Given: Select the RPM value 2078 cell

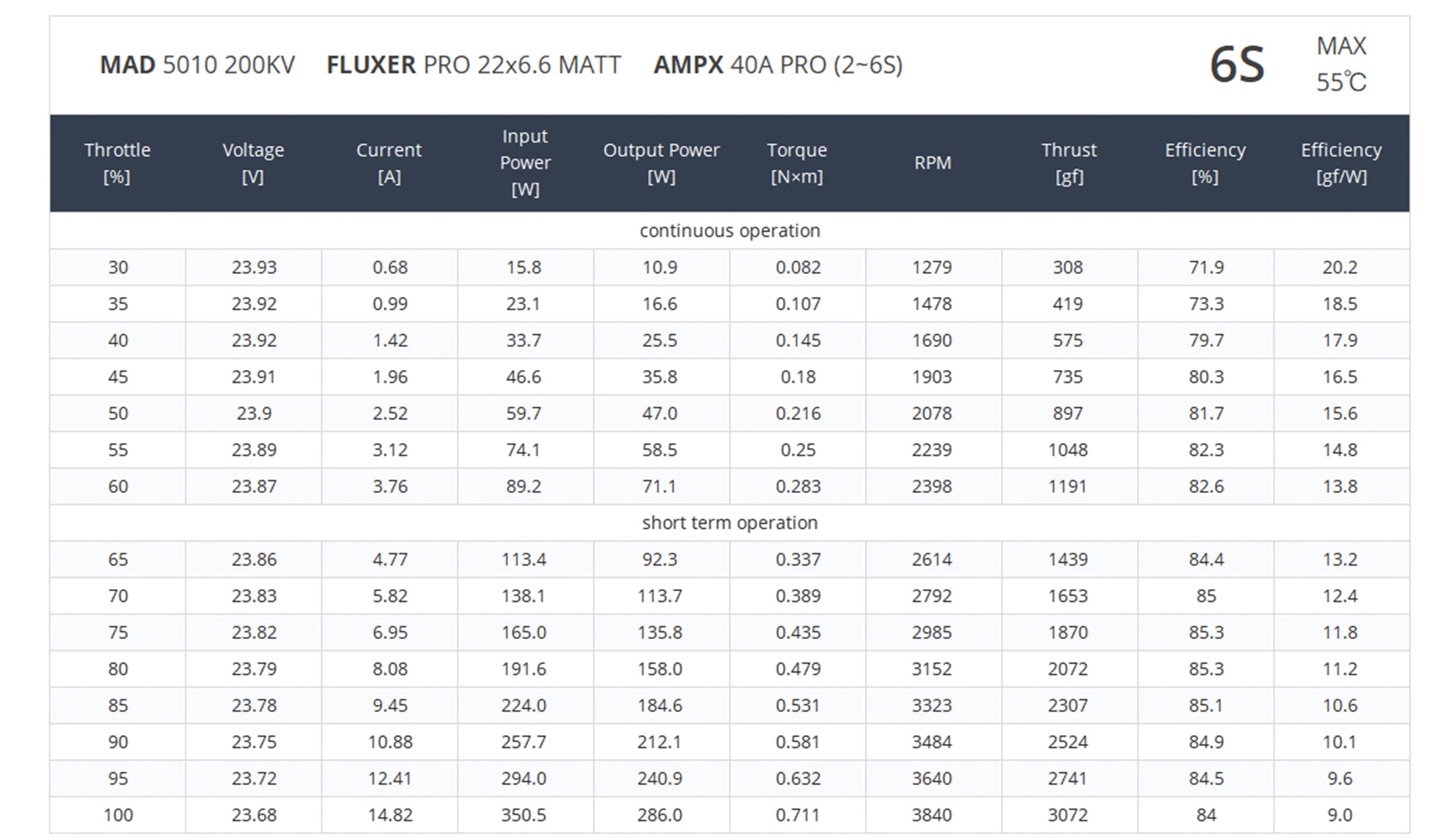Looking at the screenshot, I should [932, 413].
